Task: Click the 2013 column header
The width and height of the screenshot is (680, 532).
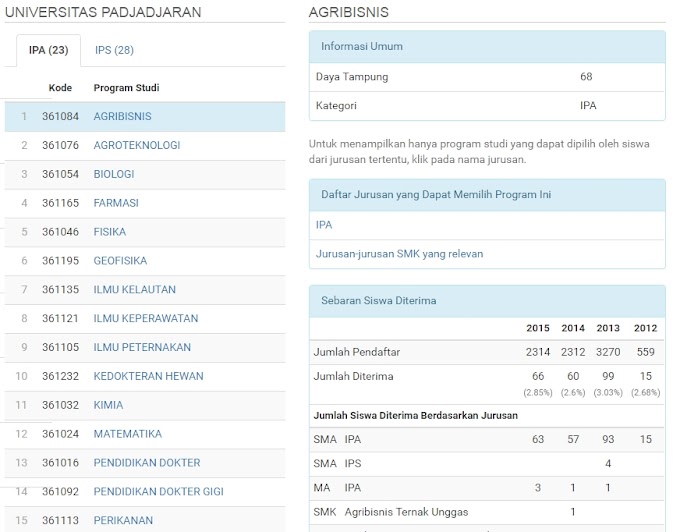Action: click(x=608, y=328)
